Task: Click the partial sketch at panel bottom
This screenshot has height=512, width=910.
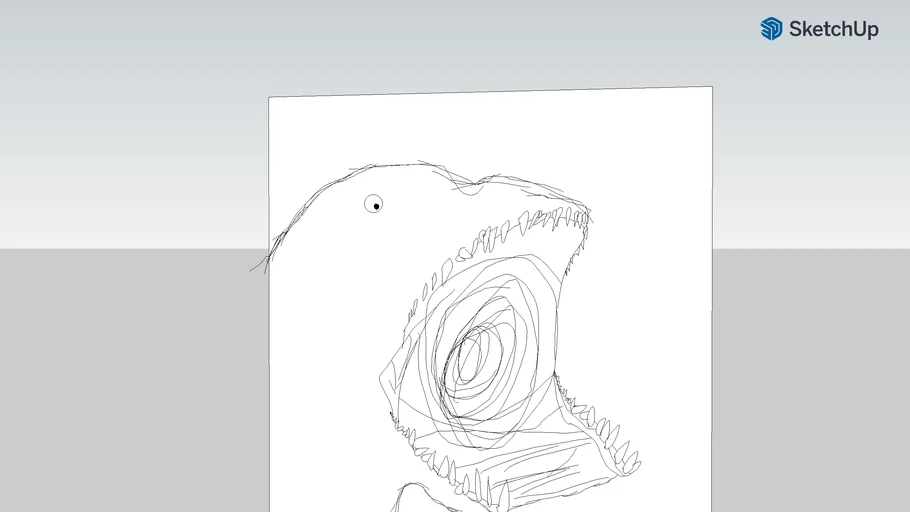Action: (410, 497)
